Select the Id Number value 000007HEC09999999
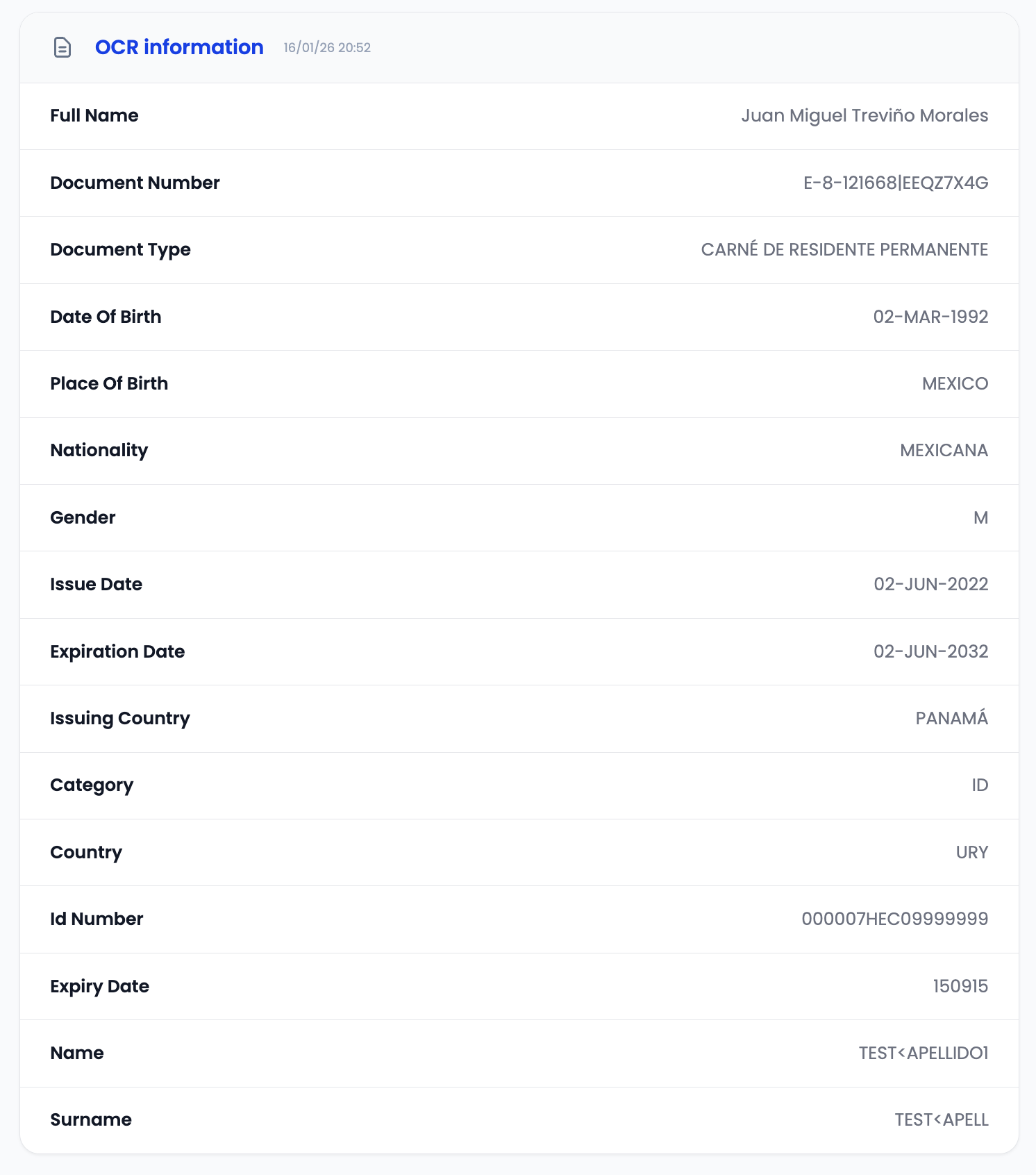This screenshot has width=1036, height=1175. pyautogui.click(x=894, y=919)
